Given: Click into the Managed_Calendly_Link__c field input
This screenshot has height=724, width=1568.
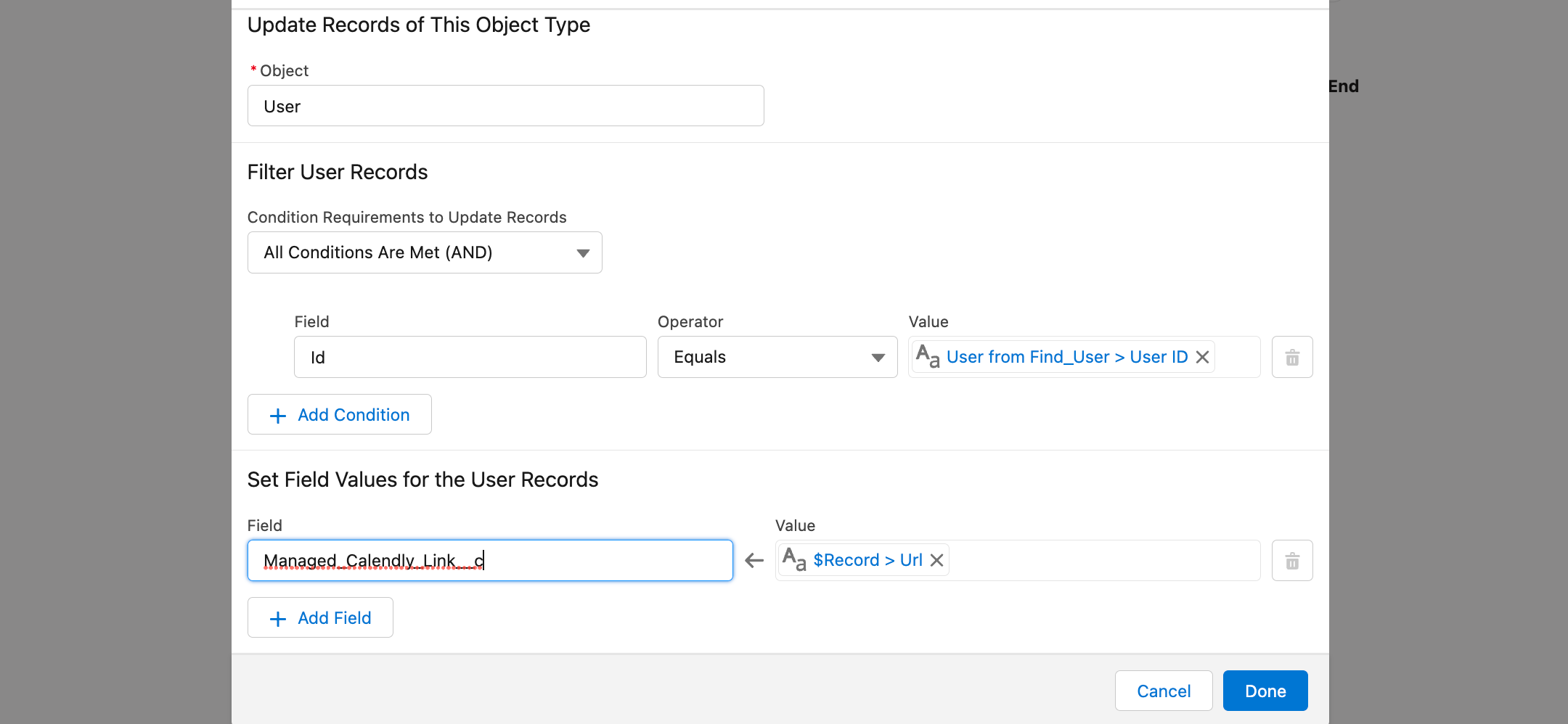Looking at the screenshot, I should 489,560.
